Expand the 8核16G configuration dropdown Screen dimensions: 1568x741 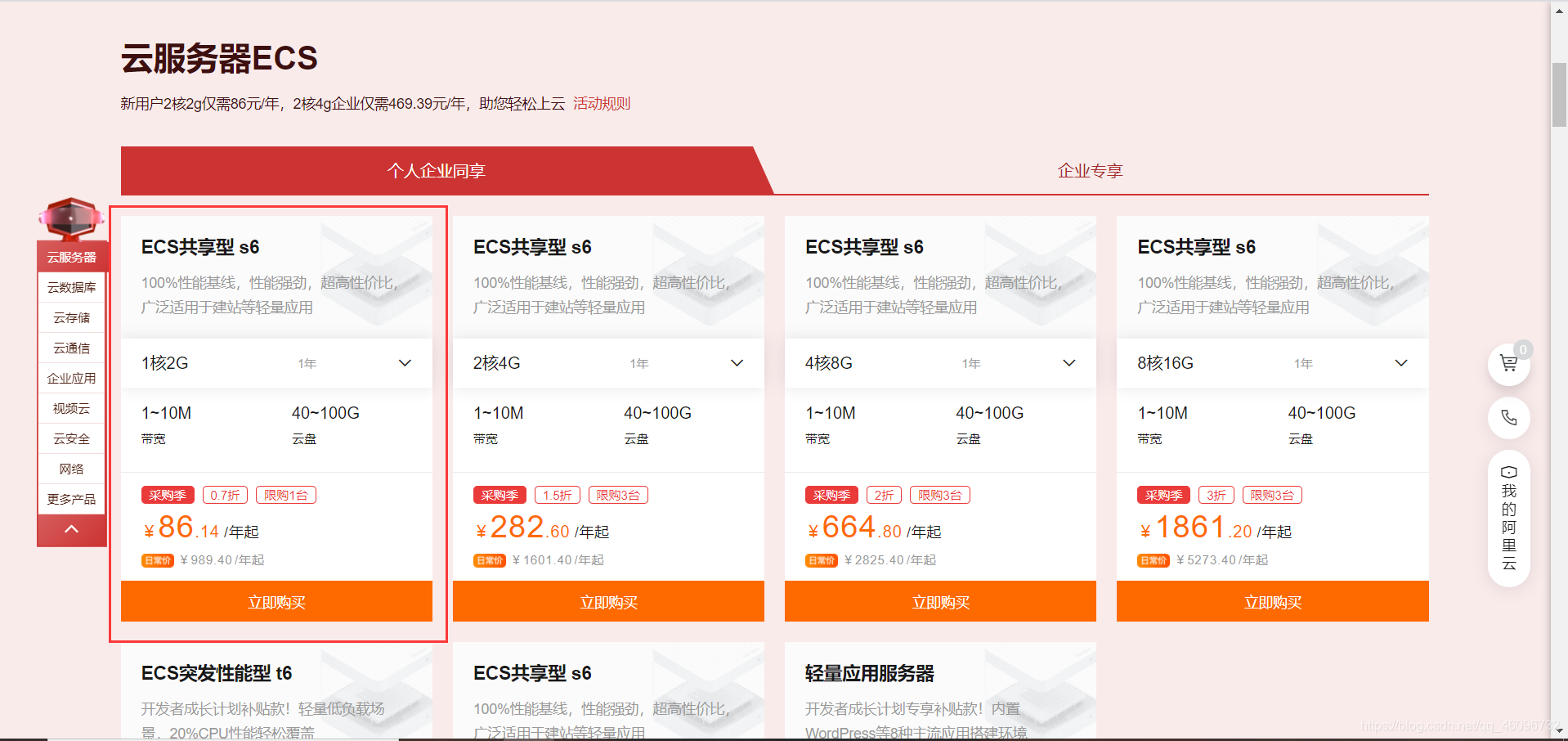[x=1272, y=363]
